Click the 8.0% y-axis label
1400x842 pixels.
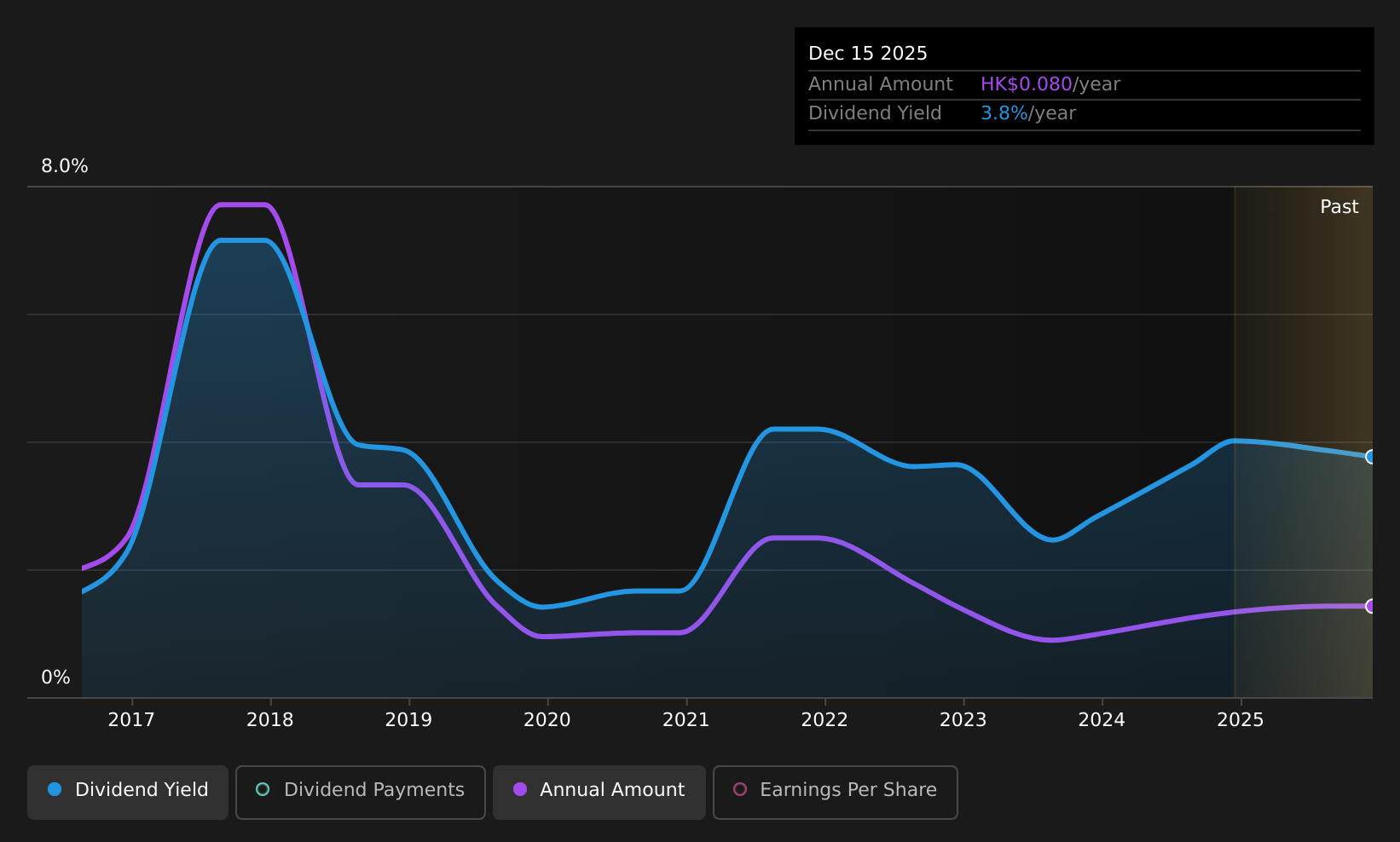pyautogui.click(x=65, y=166)
